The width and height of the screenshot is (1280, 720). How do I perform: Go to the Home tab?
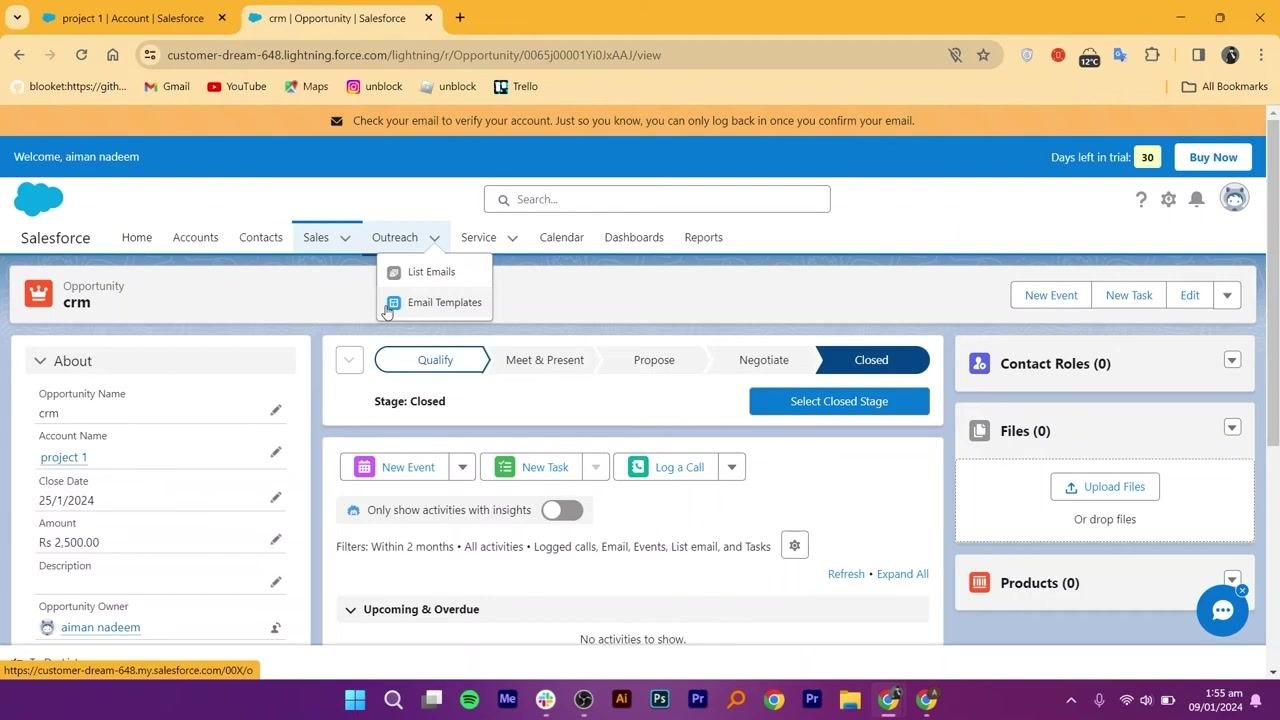[x=137, y=238]
